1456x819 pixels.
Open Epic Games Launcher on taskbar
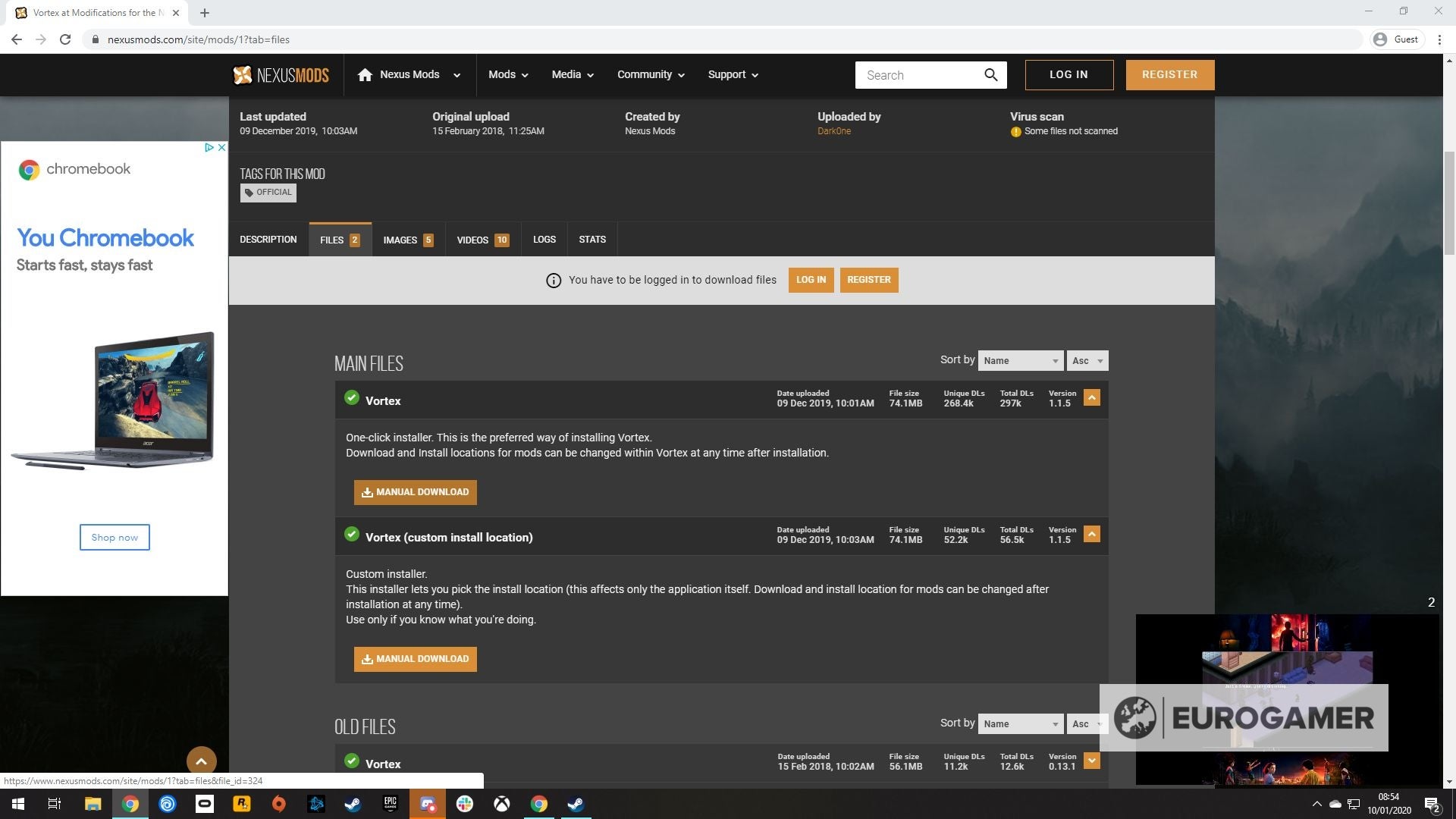pos(391,804)
